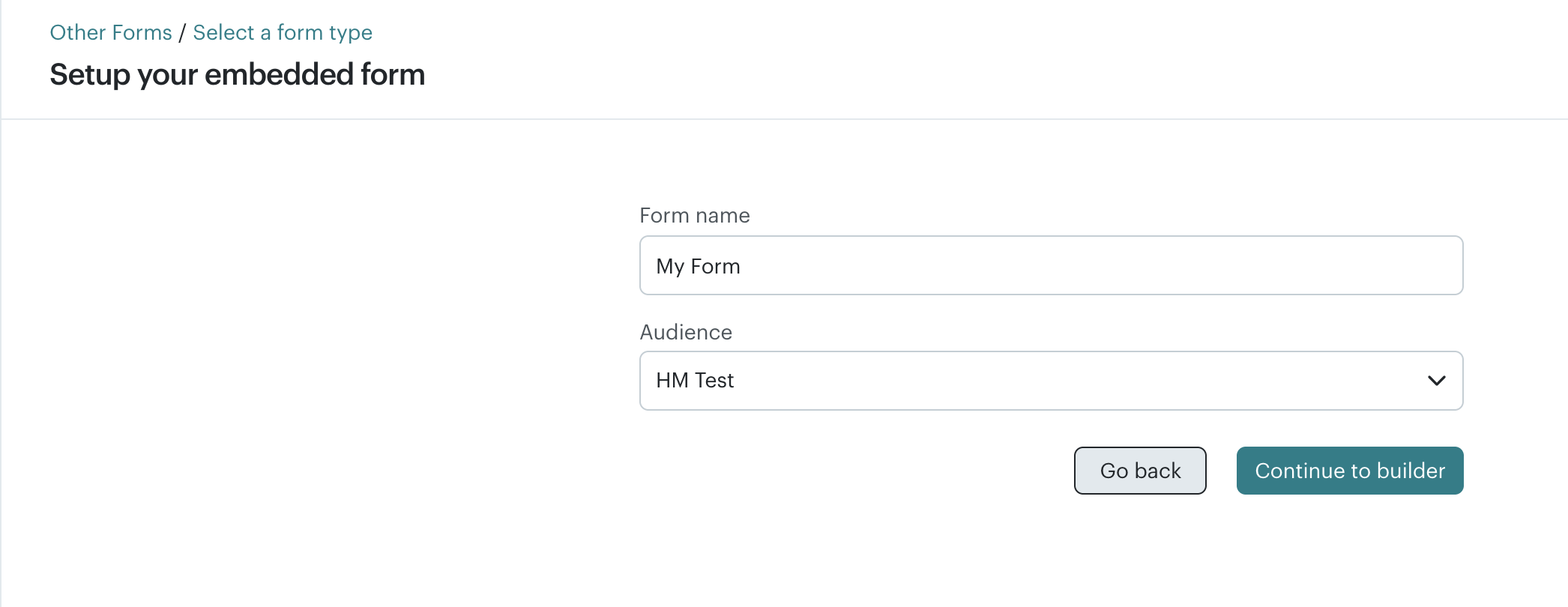Navigate back to Other Forms
The height and width of the screenshot is (607, 1568).
coord(111,33)
